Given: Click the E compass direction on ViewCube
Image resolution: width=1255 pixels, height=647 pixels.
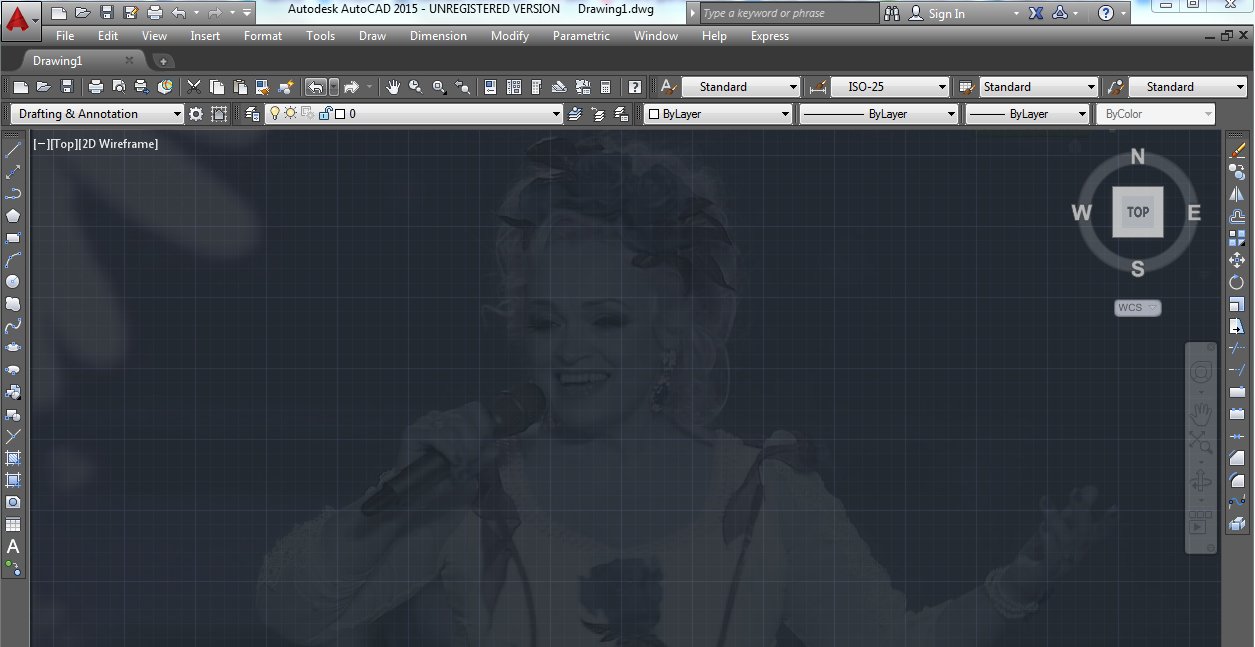Looking at the screenshot, I should [x=1194, y=212].
